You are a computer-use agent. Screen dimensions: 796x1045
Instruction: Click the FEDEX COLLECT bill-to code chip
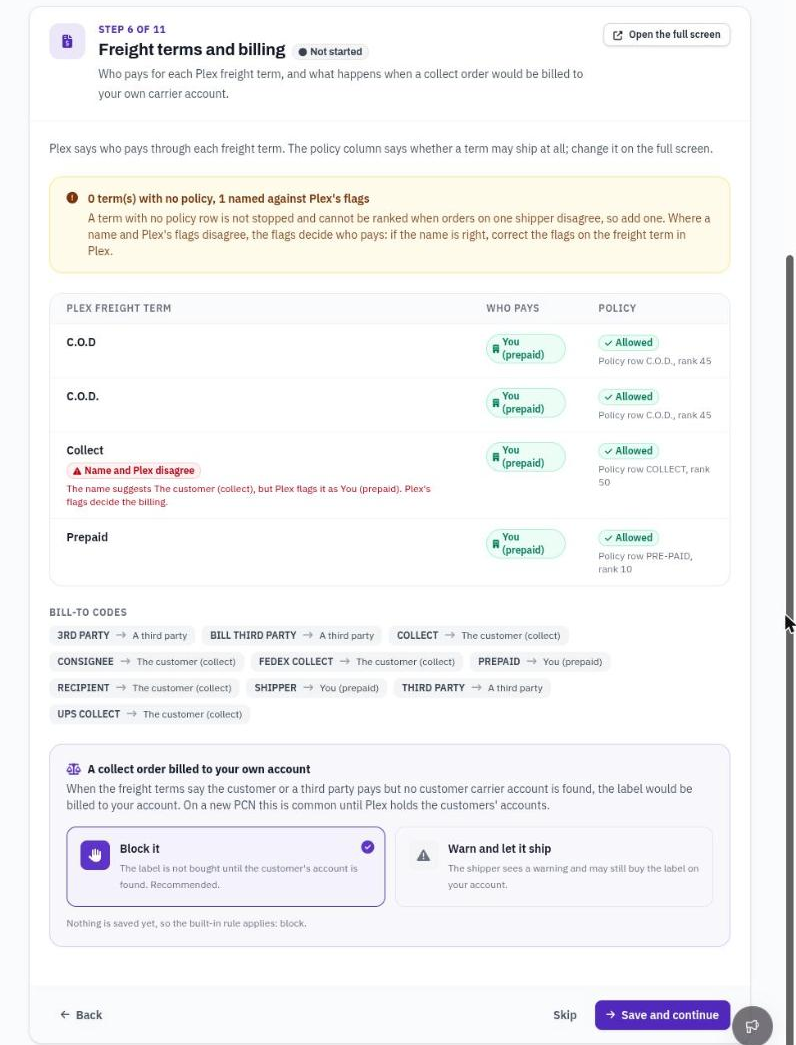click(357, 662)
